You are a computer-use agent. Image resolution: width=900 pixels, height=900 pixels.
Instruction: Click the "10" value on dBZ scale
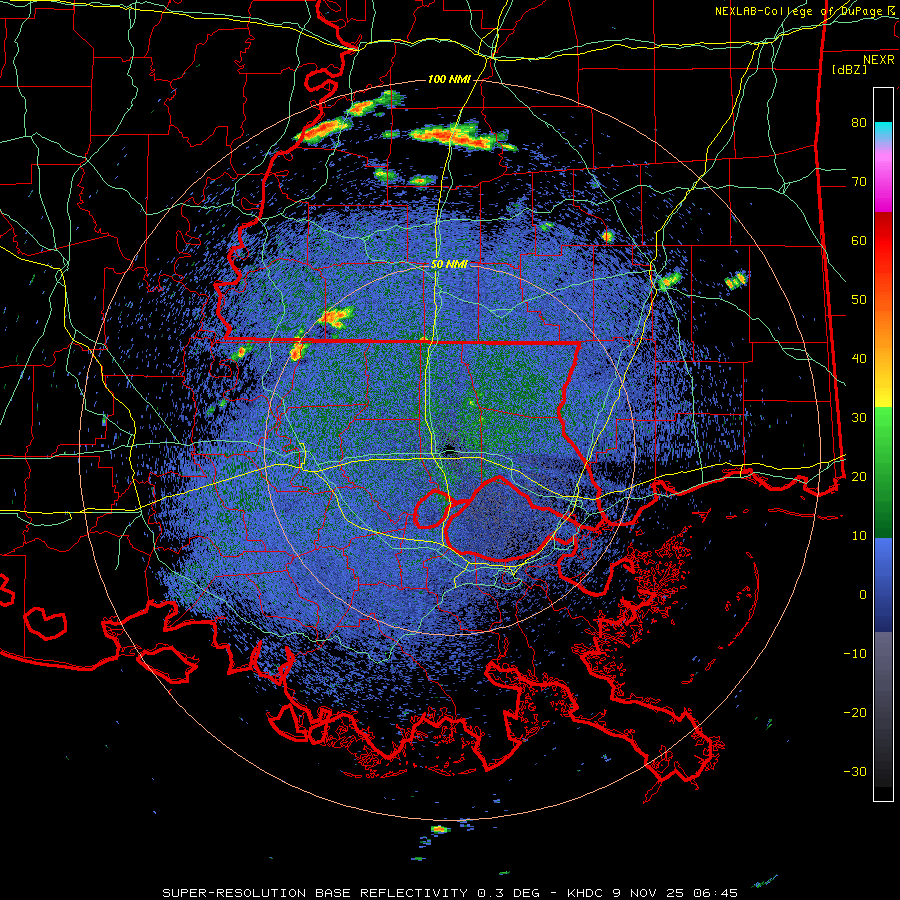859,536
